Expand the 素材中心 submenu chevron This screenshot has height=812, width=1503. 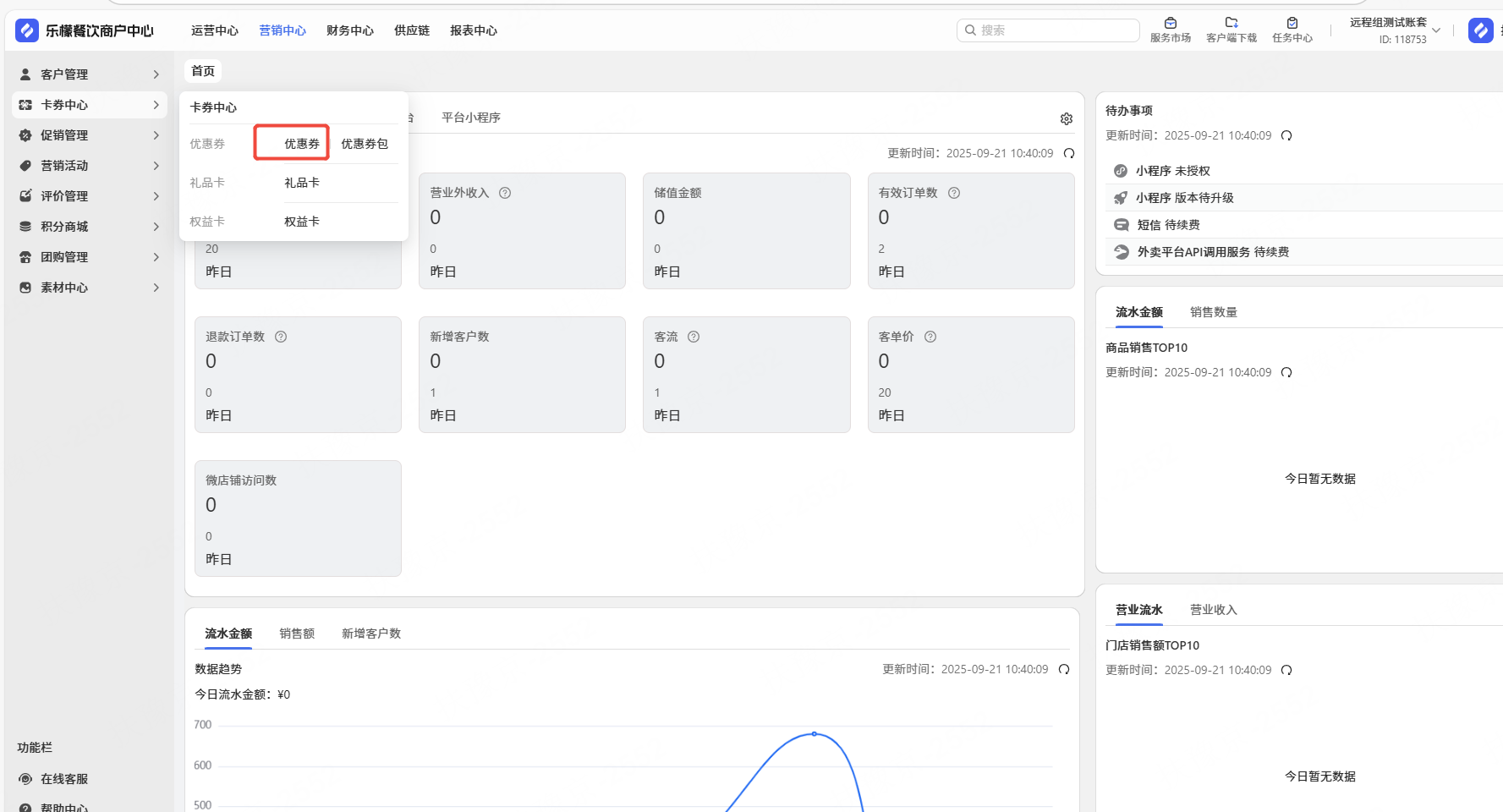pyautogui.click(x=156, y=288)
